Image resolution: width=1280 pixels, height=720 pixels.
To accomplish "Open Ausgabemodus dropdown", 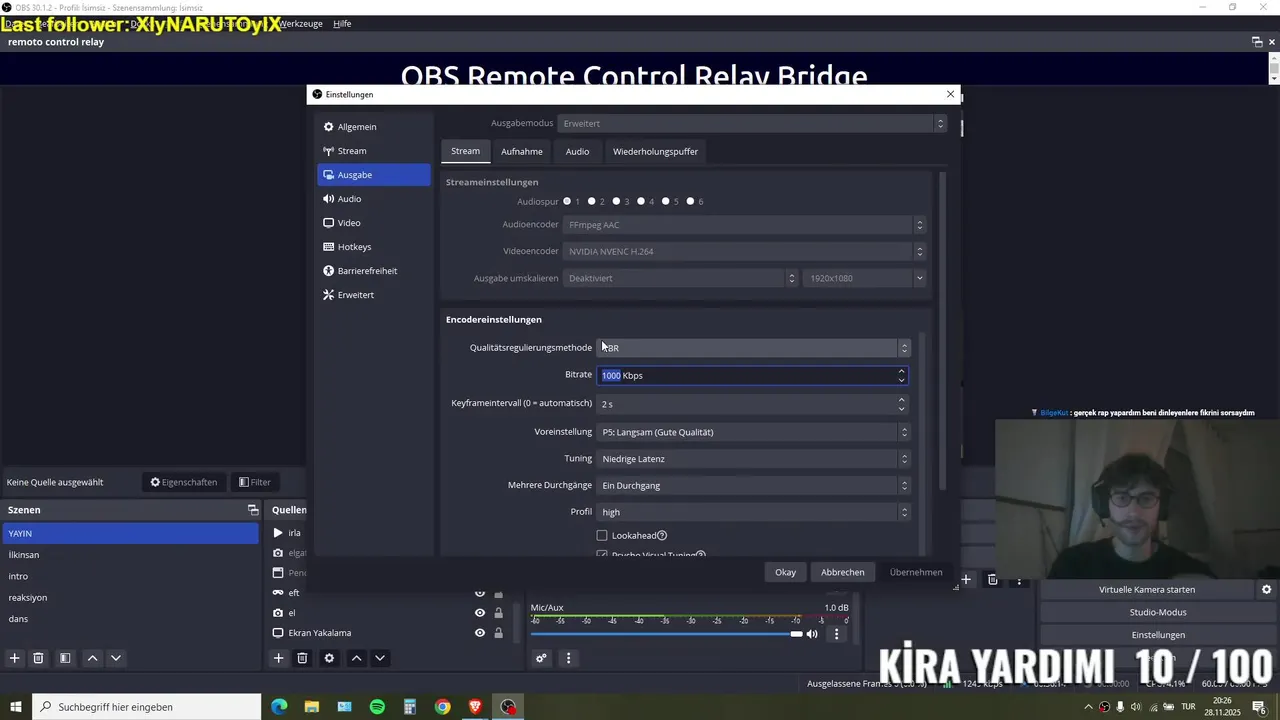I will coord(752,123).
